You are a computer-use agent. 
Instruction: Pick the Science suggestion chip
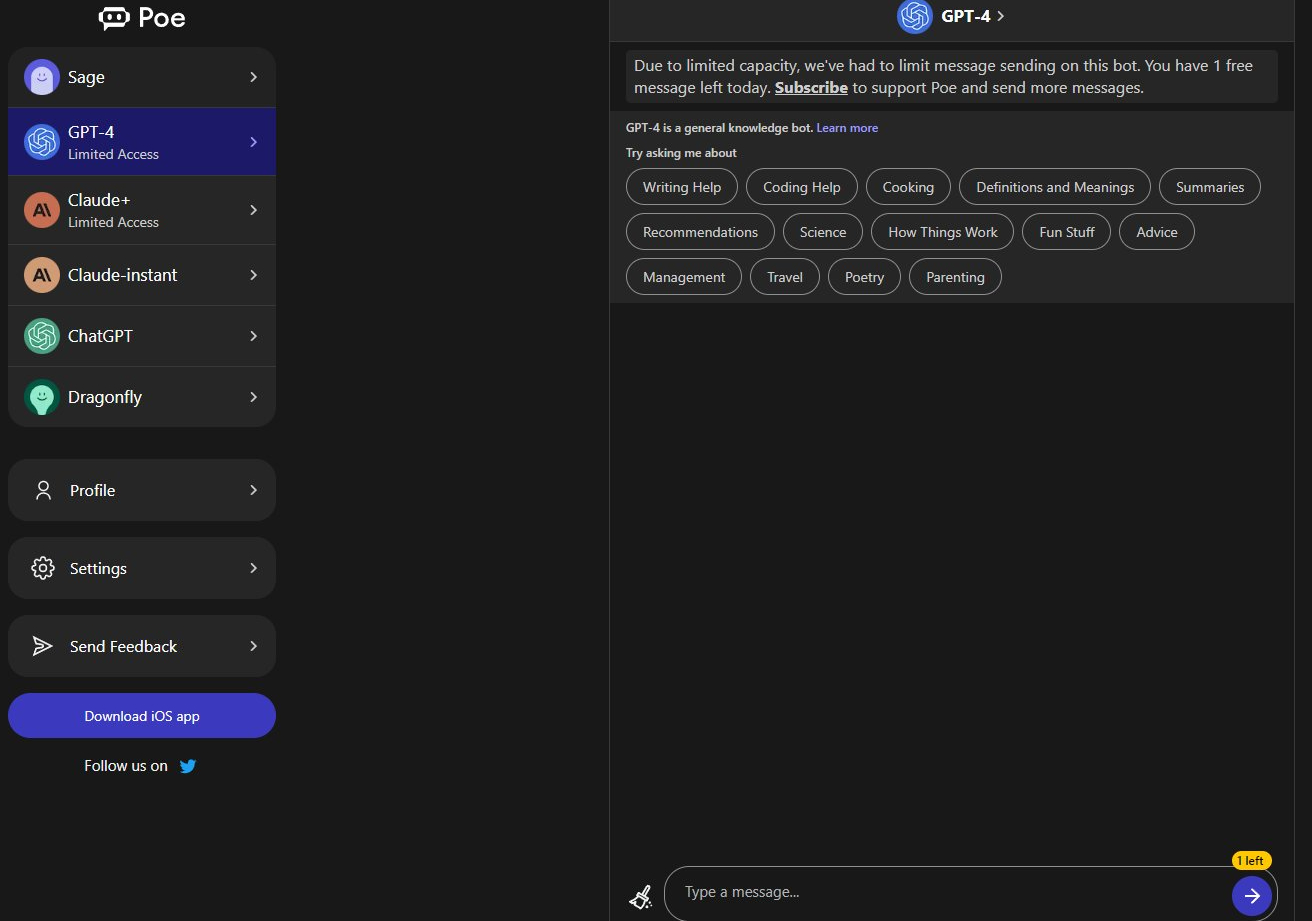[823, 232]
